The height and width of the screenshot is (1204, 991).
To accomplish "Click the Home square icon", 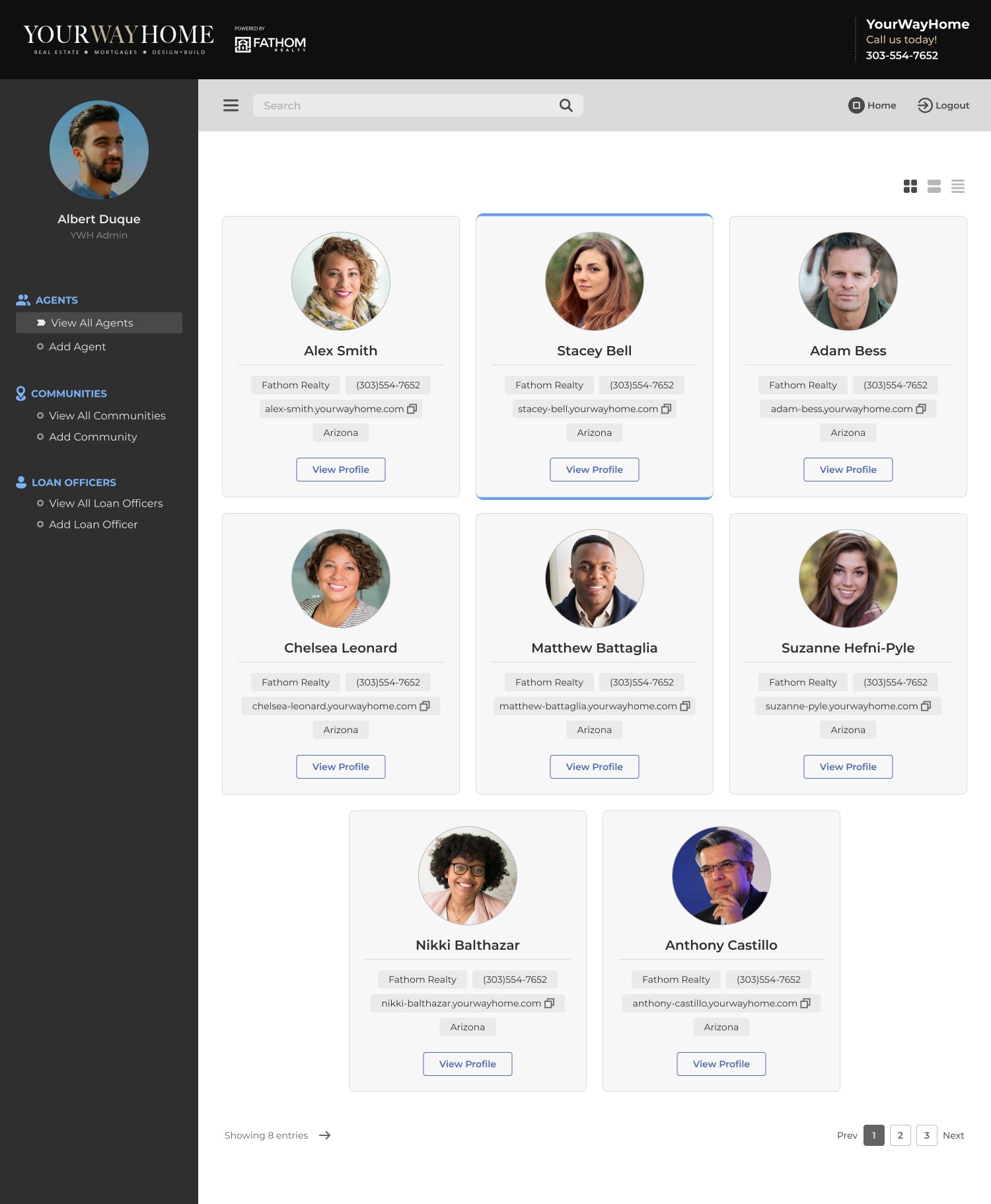I will pyautogui.click(x=856, y=106).
